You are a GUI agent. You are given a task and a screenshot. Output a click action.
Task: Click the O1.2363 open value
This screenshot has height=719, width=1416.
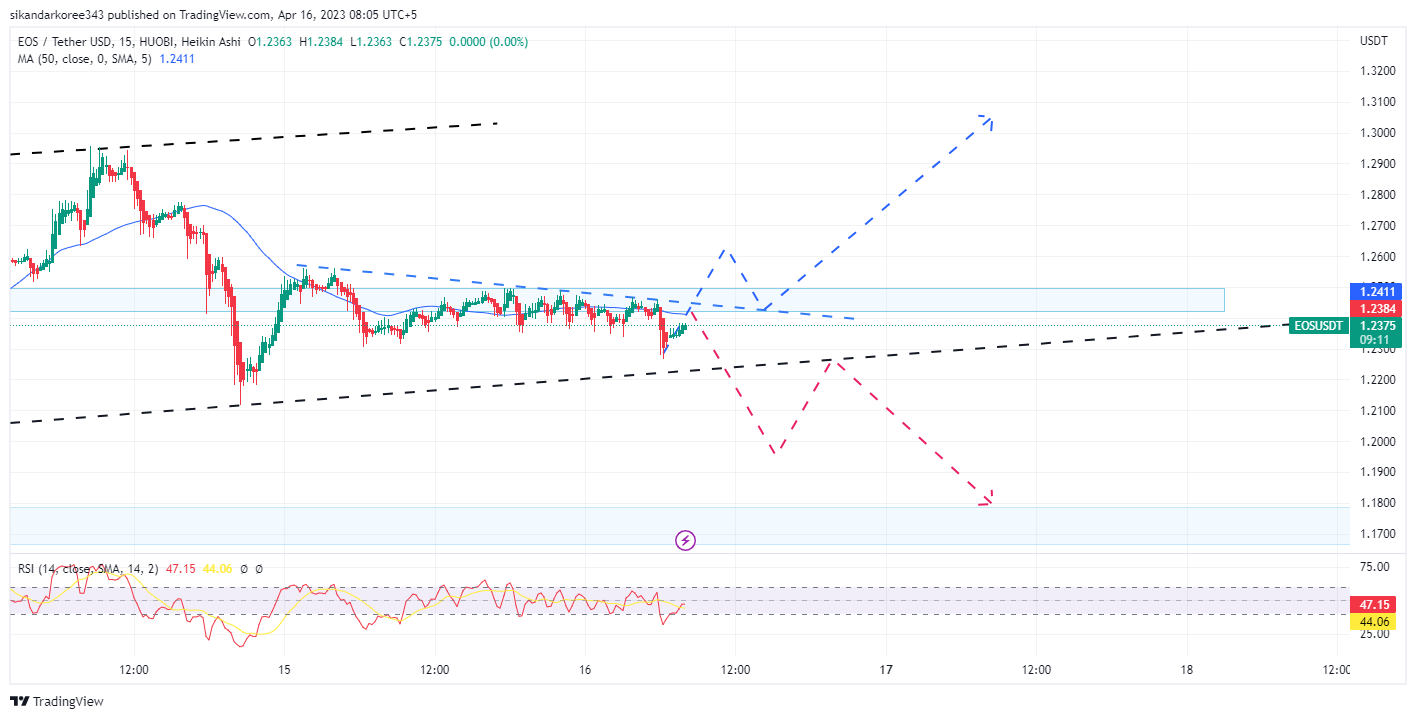(x=271, y=42)
